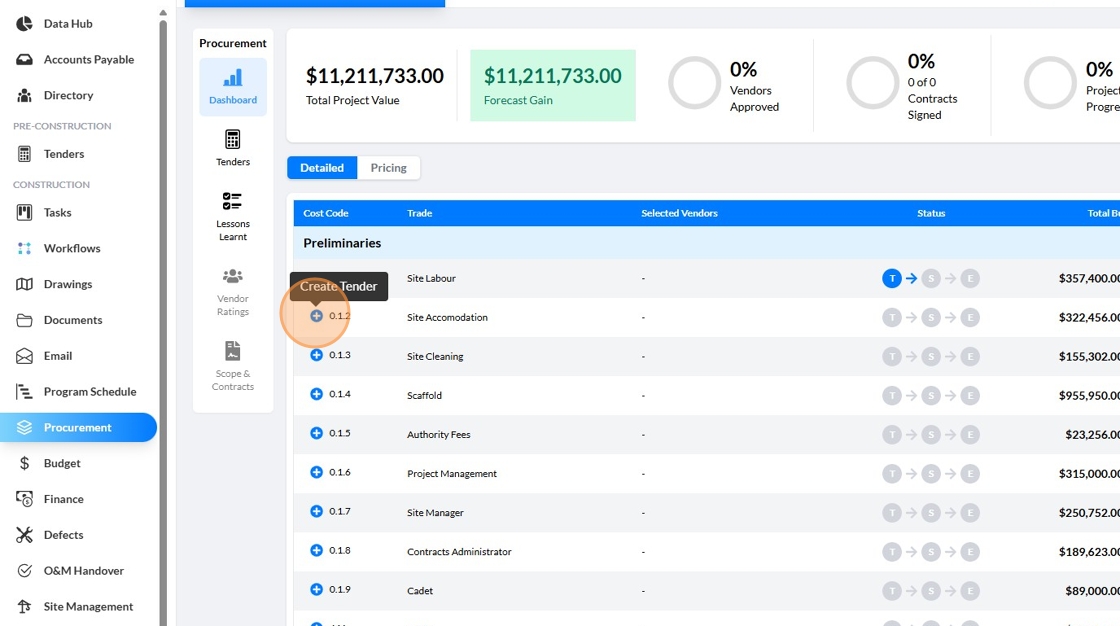
Task: Select Procurement Dashboard icon
Action: coord(233,87)
